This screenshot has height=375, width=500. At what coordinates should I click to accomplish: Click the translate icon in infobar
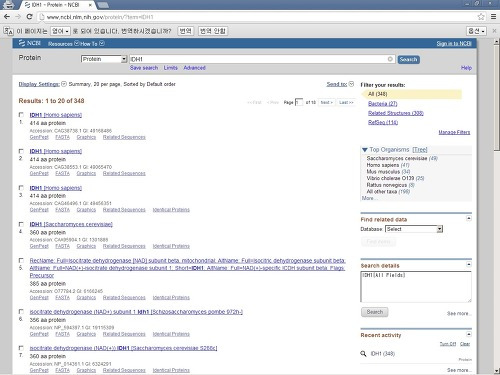[8, 31]
